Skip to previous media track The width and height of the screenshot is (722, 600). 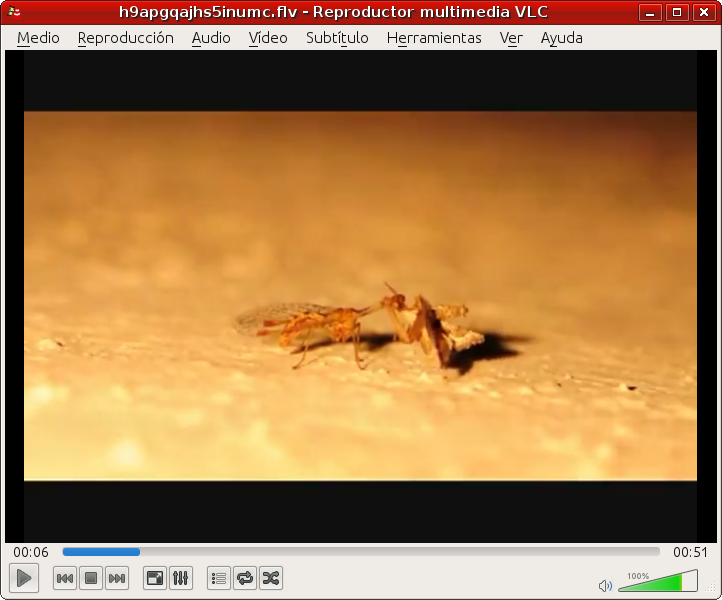(65, 578)
